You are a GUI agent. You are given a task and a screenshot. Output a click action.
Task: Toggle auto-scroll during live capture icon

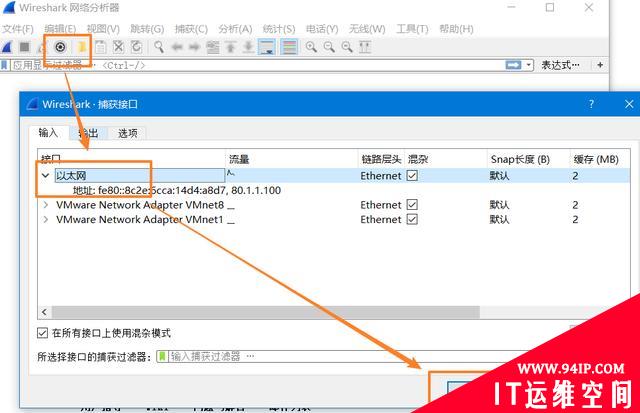(267, 47)
